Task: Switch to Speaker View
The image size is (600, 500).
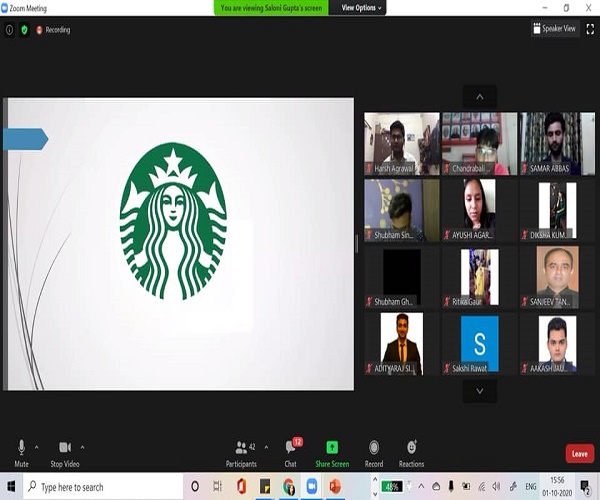Action: pos(554,29)
